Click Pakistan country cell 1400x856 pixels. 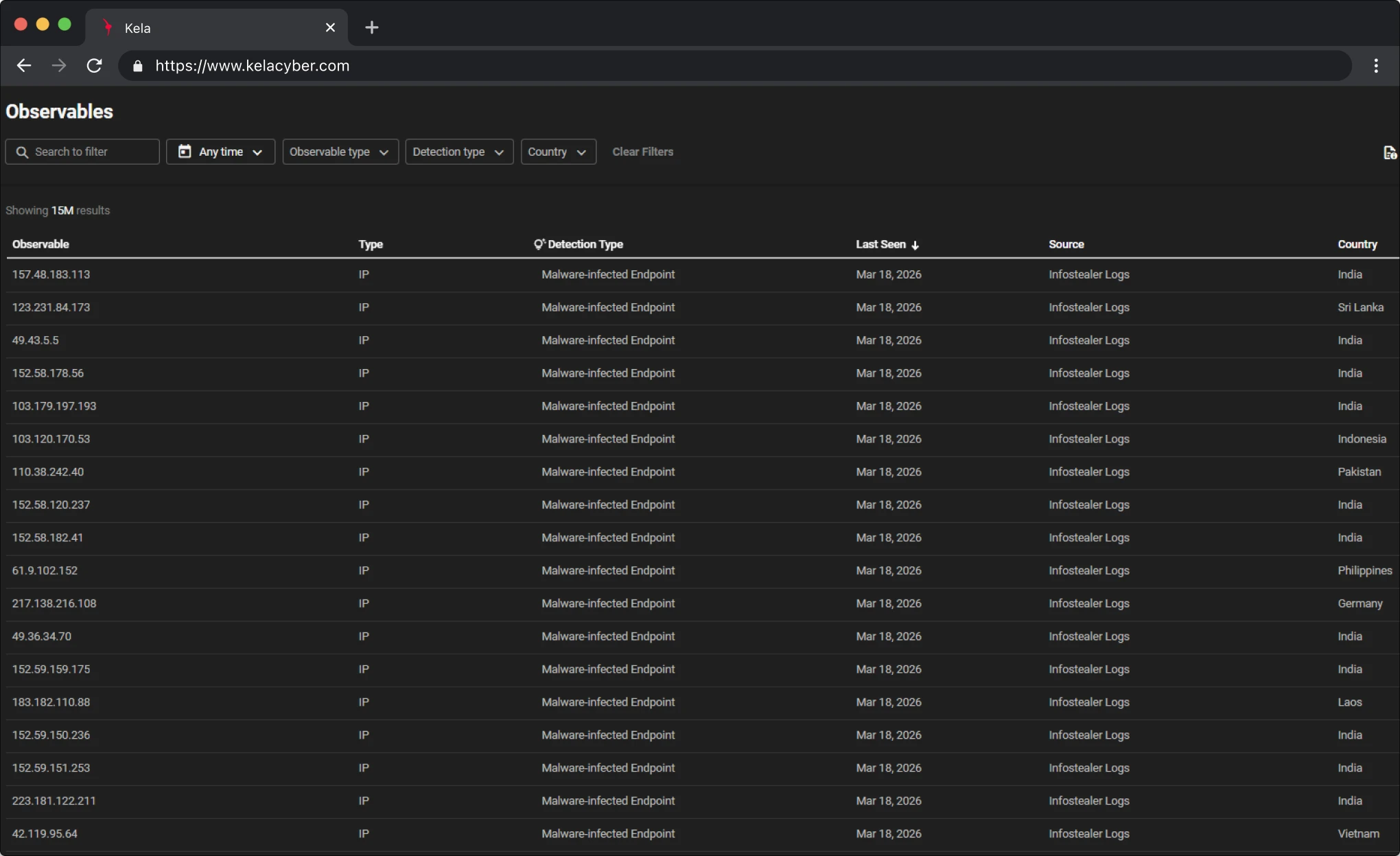(x=1359, y=472)
